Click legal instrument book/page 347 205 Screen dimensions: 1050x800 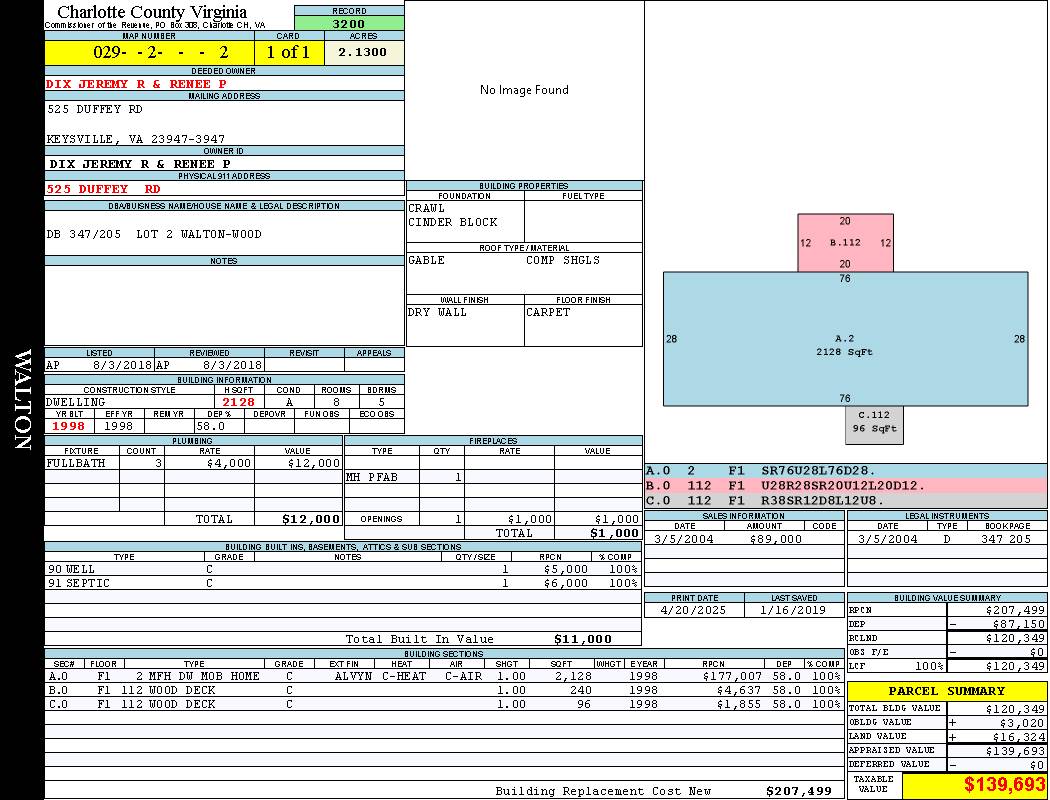pos(1005,539)
